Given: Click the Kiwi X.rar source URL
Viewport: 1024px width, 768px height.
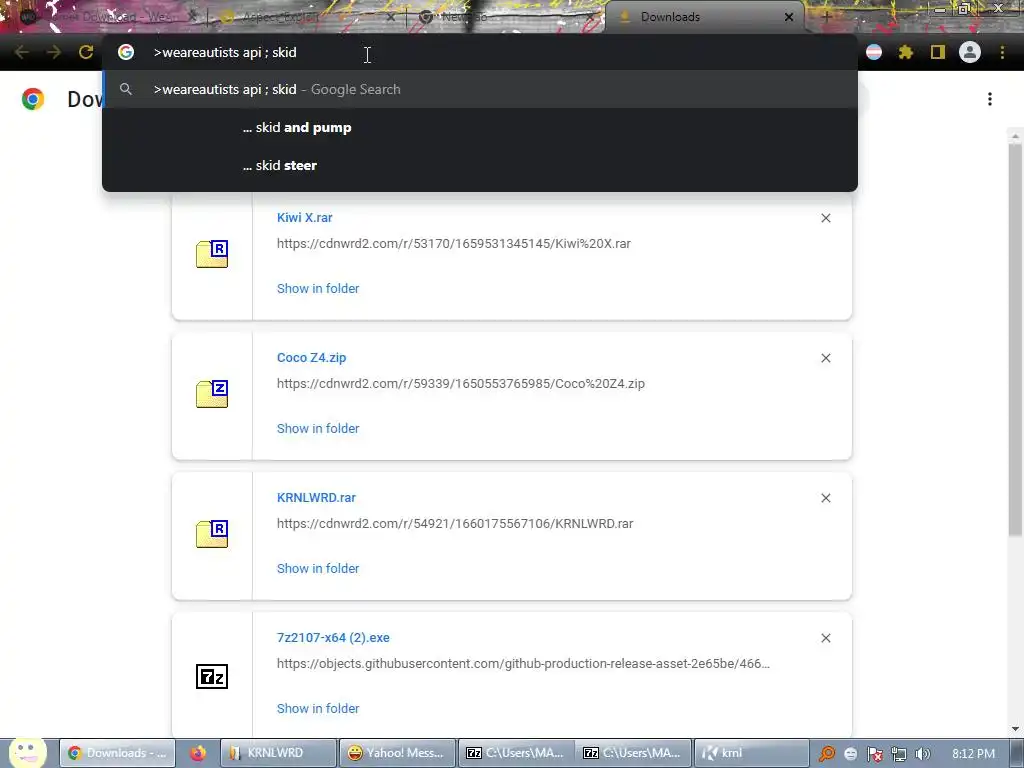Looking at the screenshot, I should click(x=453, y=244).
